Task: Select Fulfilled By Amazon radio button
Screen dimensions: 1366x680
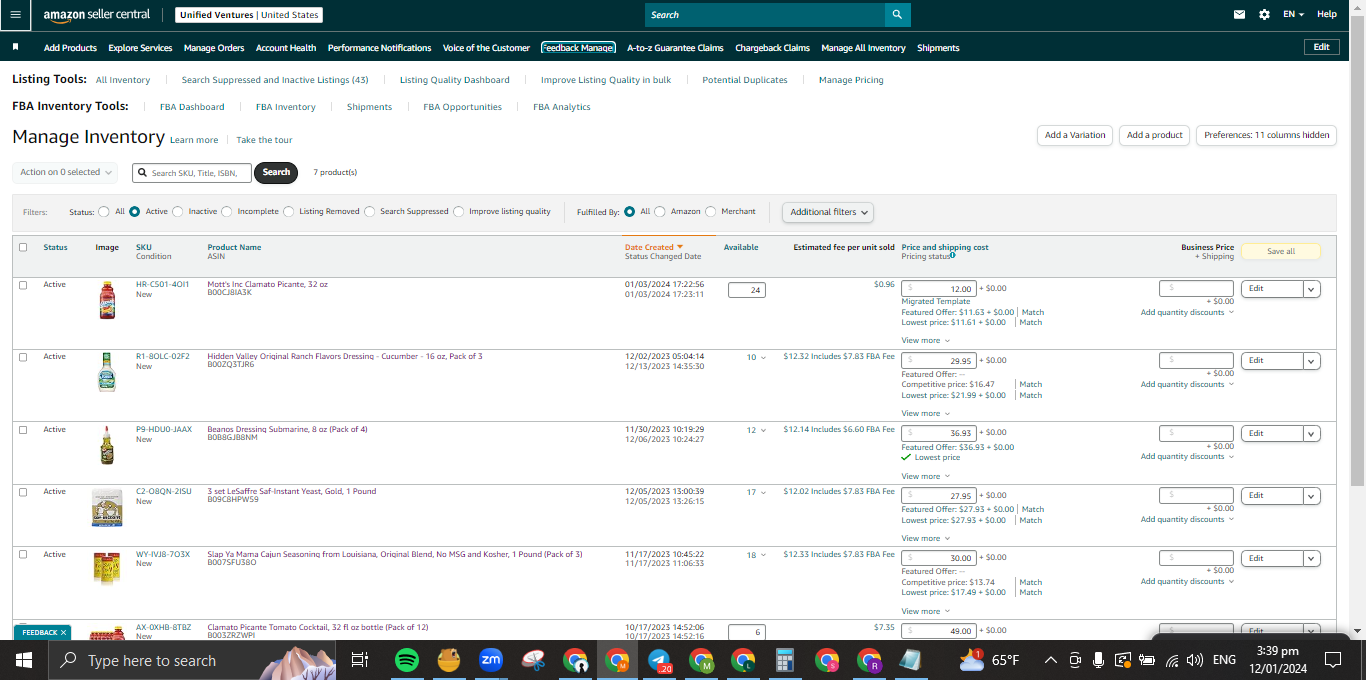Action: (x=659, y=211)
